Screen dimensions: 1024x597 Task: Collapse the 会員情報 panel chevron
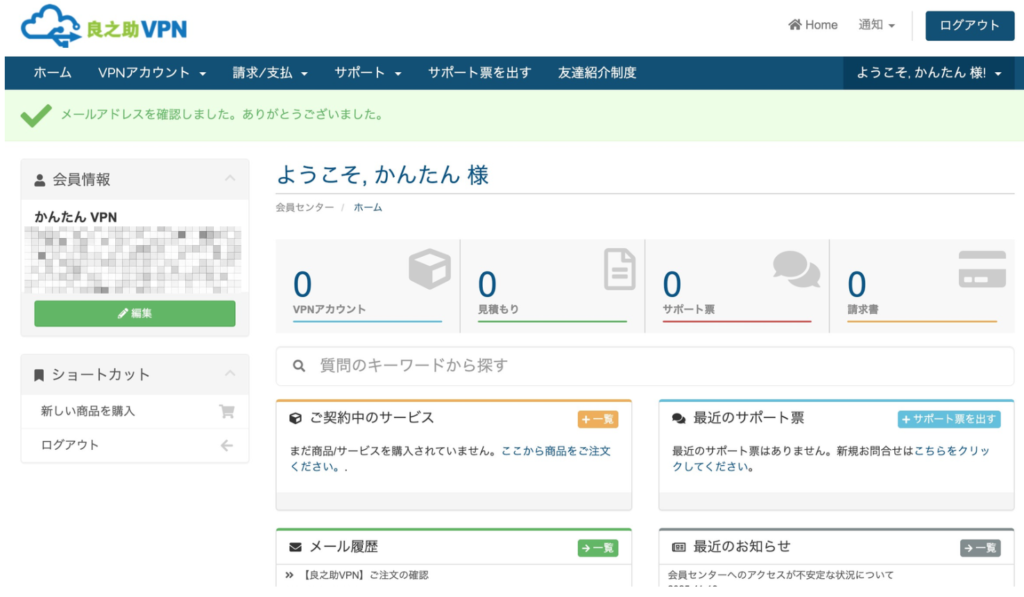(x=230, y=179)
